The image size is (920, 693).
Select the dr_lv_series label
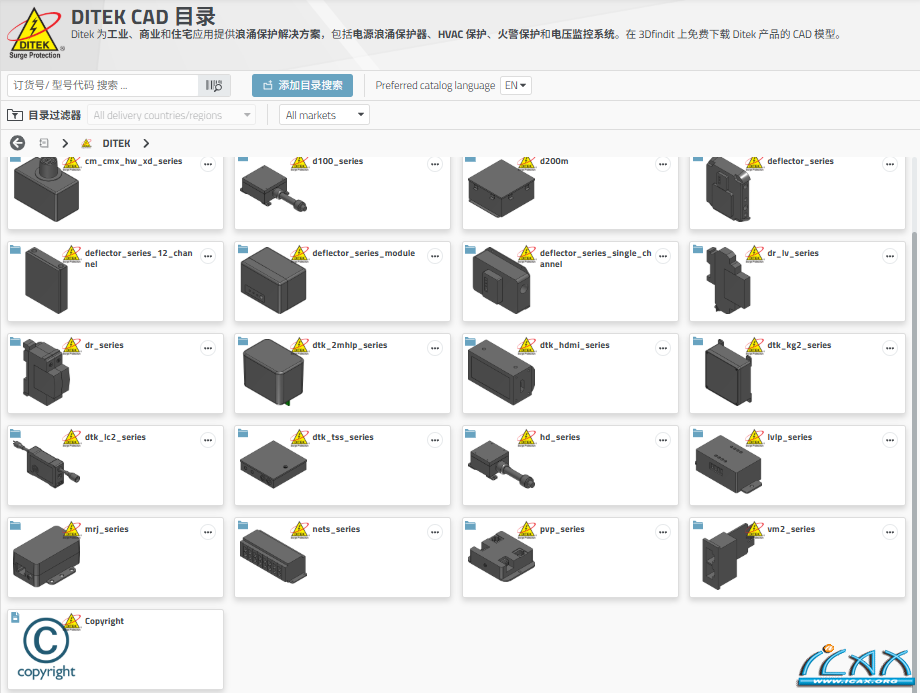(x=793, y=253)
